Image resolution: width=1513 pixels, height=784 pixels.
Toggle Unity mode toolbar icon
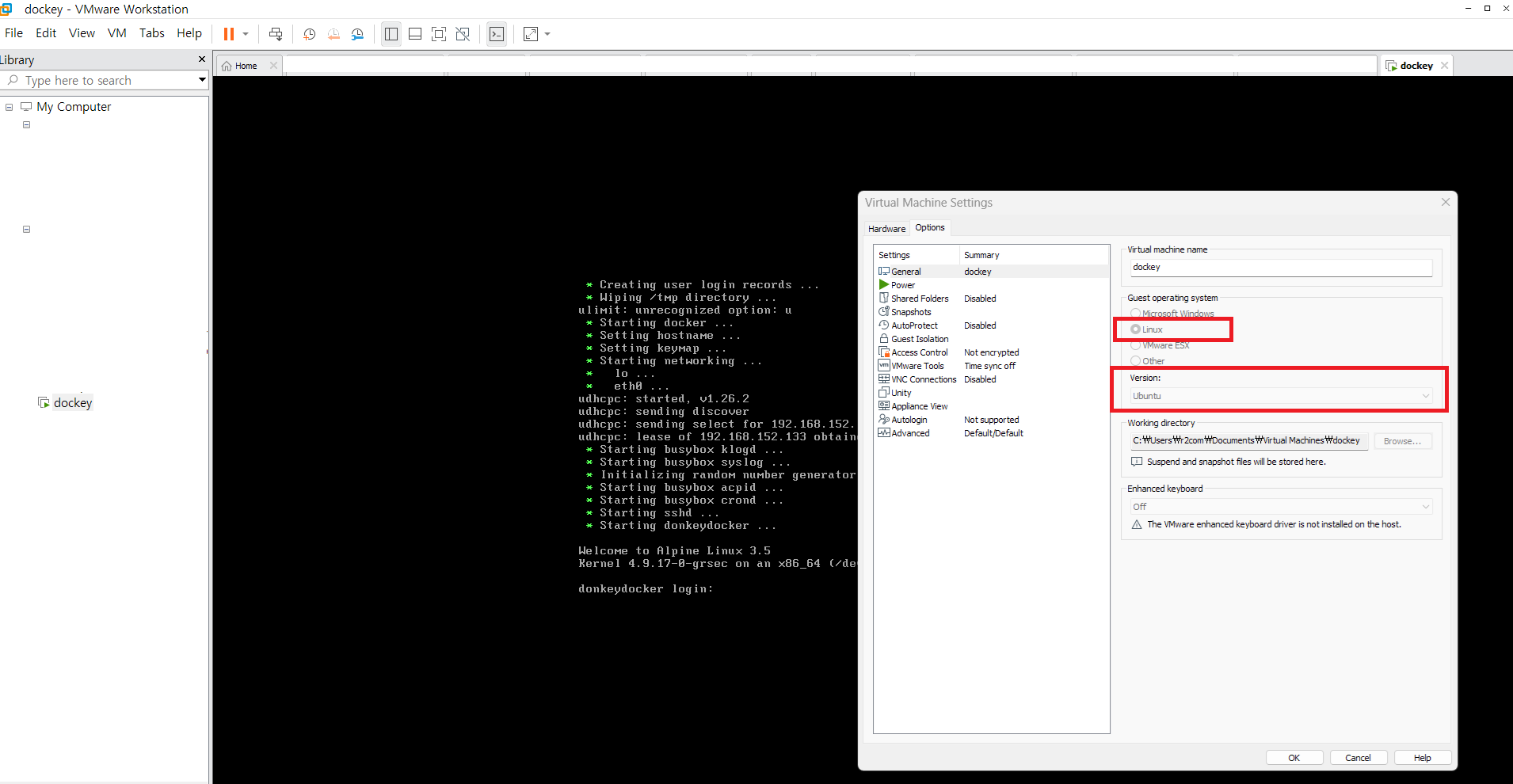[463, 34]
